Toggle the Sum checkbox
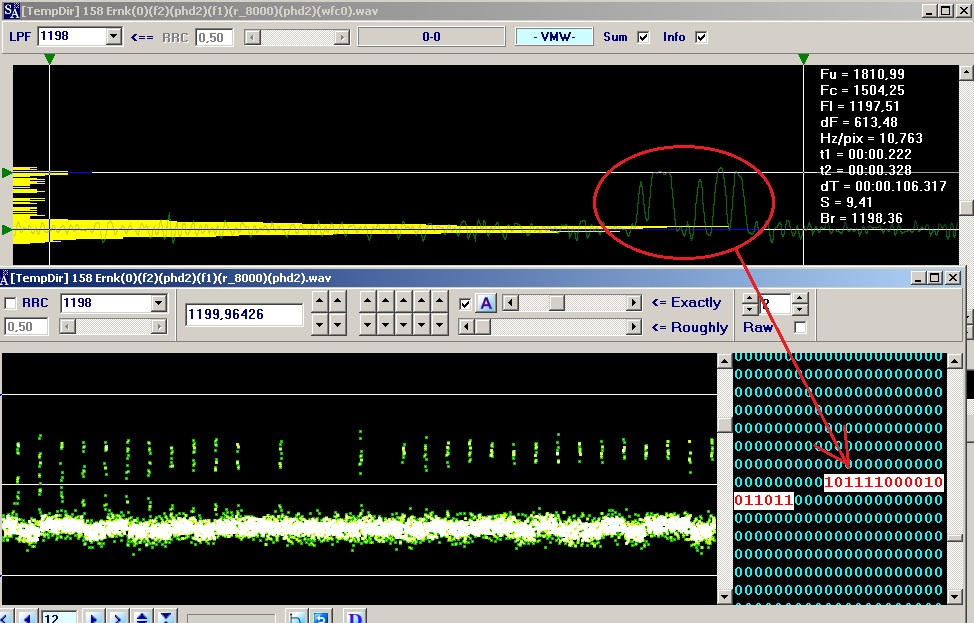 click(644, 37)
